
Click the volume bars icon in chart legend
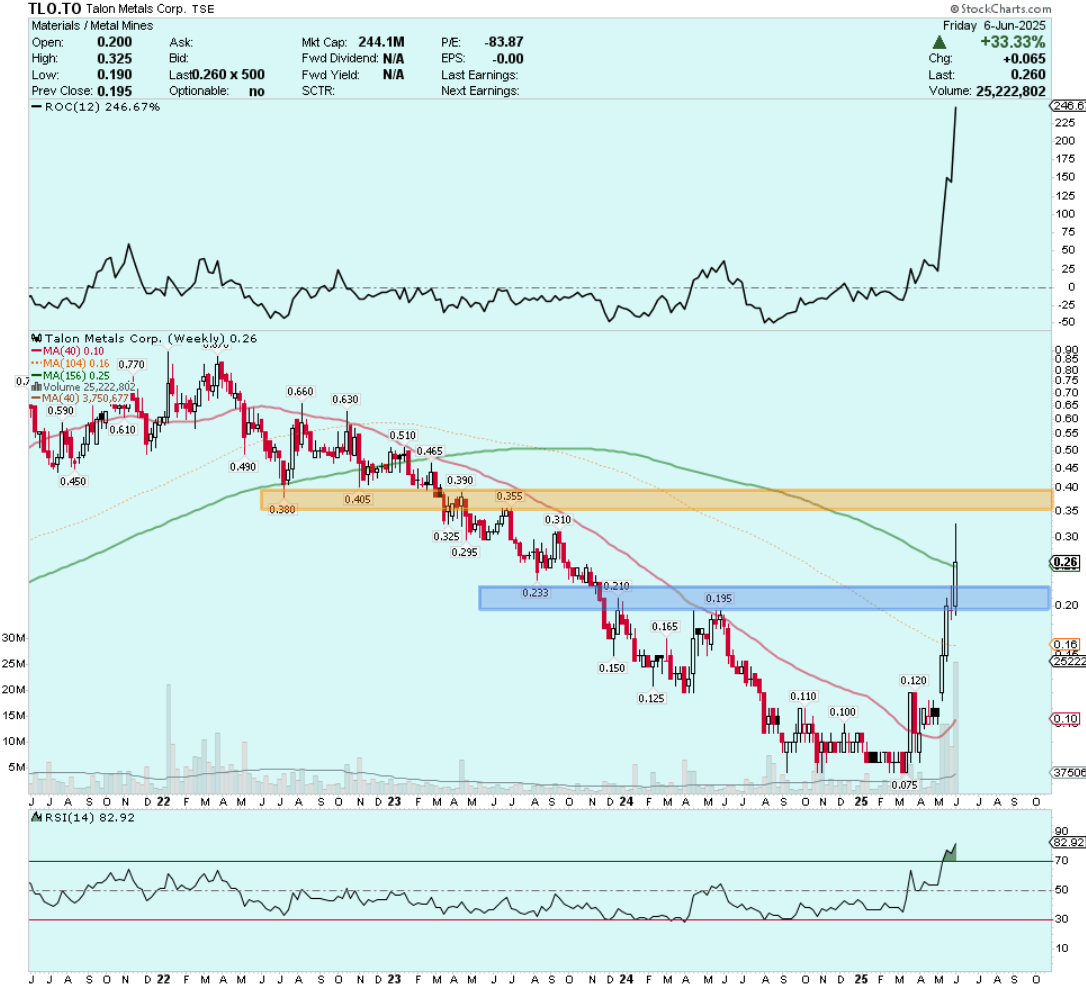(x=37, y=387)
